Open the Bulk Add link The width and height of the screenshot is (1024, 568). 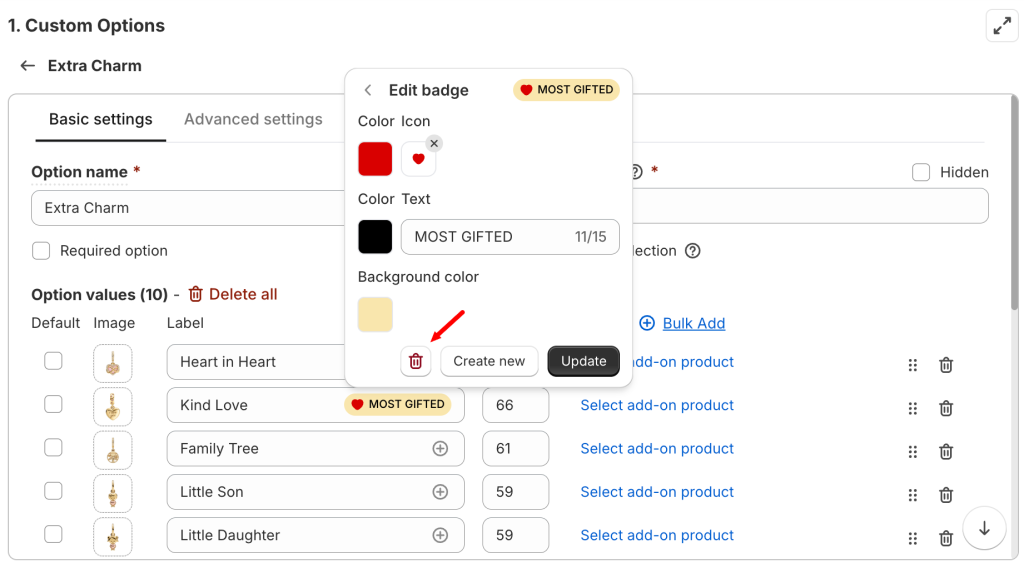693,323
